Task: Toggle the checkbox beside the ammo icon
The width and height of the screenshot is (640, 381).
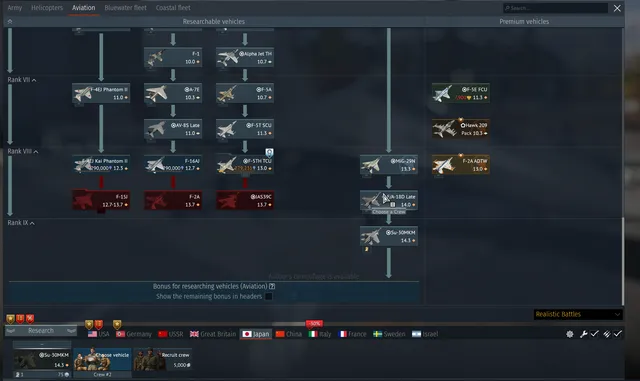Action: (x=617, y=334)
